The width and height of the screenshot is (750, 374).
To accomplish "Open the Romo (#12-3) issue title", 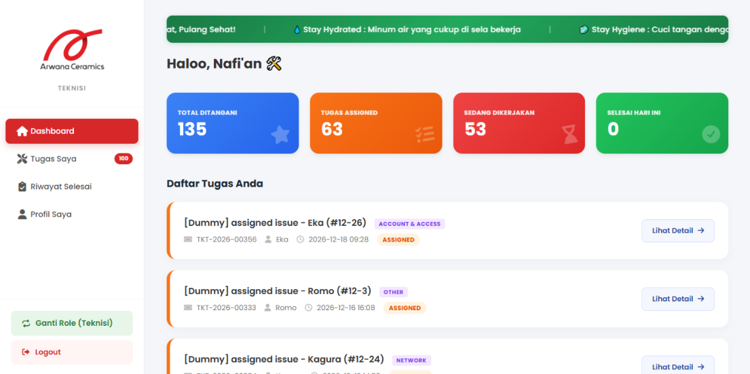I will [277, 291].
